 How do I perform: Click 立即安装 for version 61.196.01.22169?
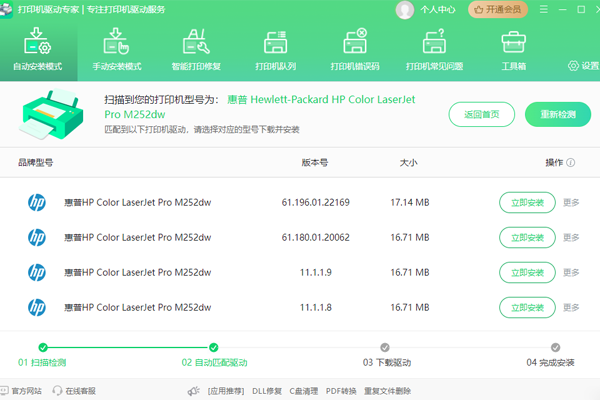tap(527, 203)
